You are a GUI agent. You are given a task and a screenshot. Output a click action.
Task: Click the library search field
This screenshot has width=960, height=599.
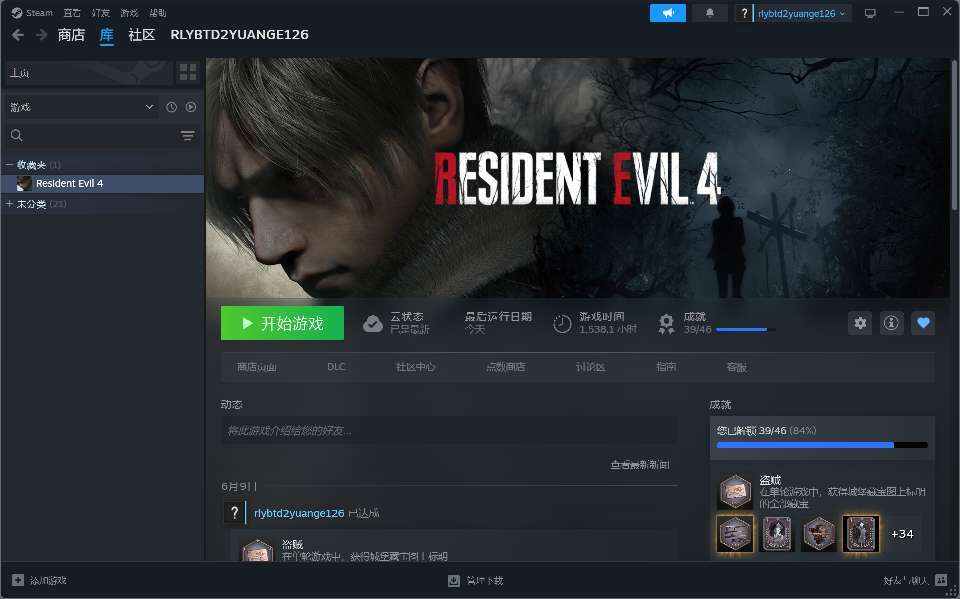(x=92, y=135)
